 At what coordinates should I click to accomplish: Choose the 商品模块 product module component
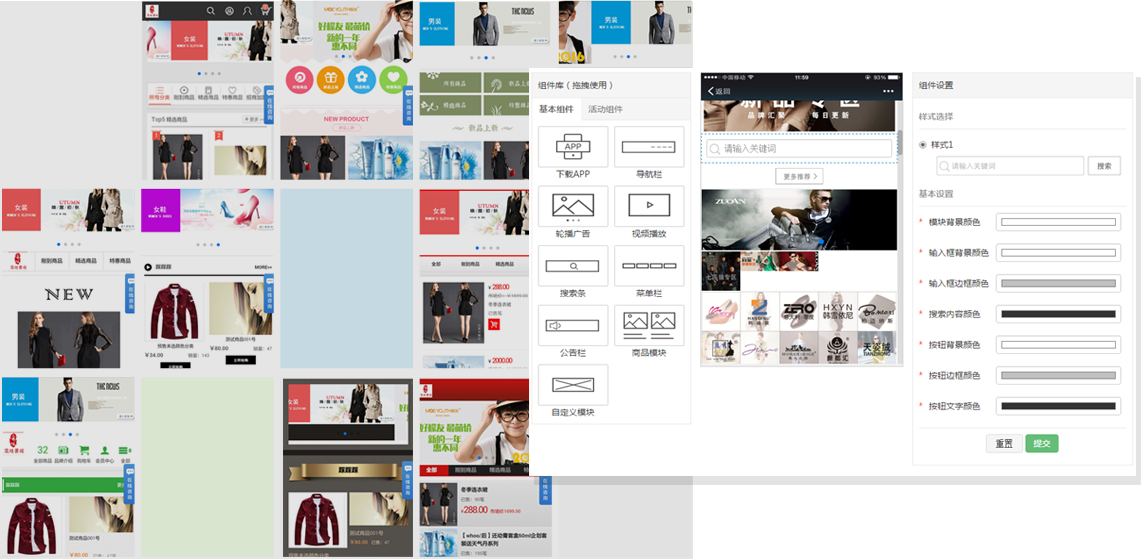point(649,325)
